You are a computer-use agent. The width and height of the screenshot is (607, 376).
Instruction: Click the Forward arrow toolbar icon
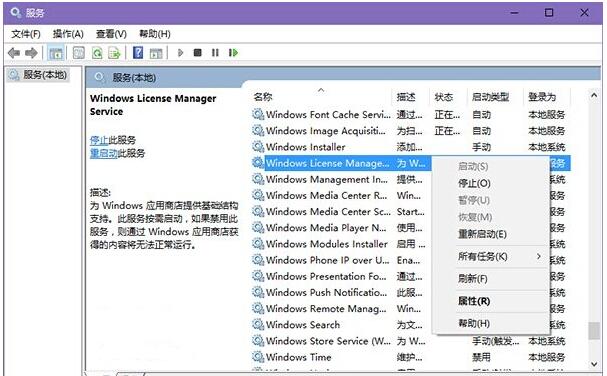point(31,53)
